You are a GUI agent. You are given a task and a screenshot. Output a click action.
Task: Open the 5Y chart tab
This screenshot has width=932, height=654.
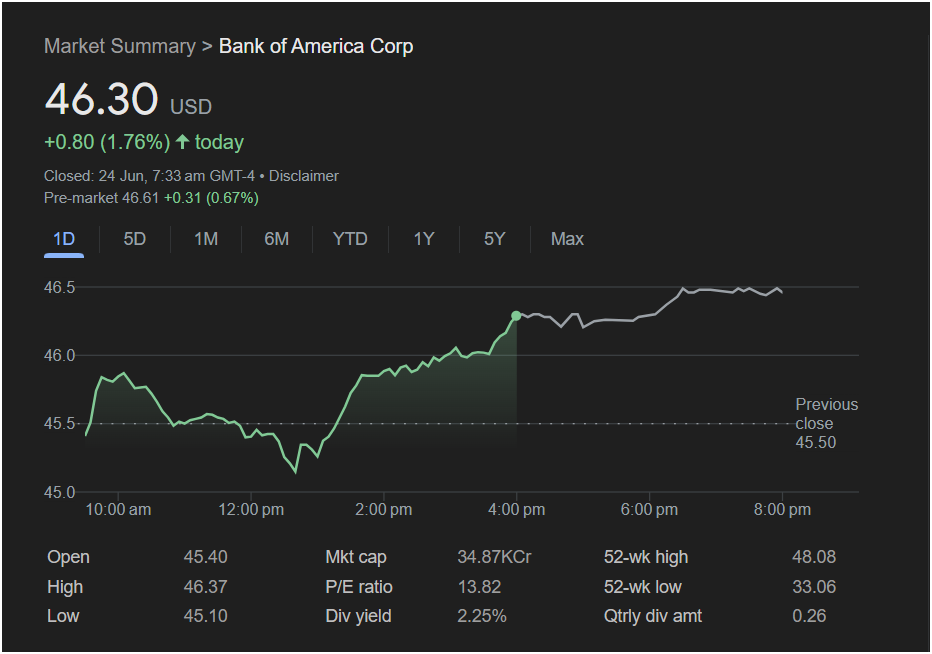point(495,239)
